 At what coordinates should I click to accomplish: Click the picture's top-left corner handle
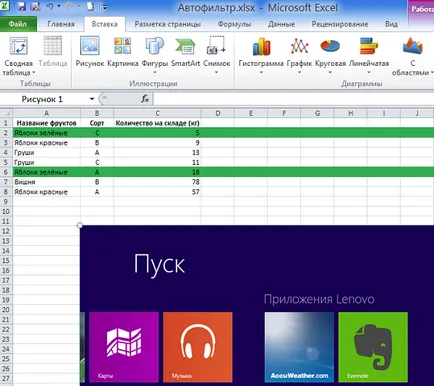point(80,225)
